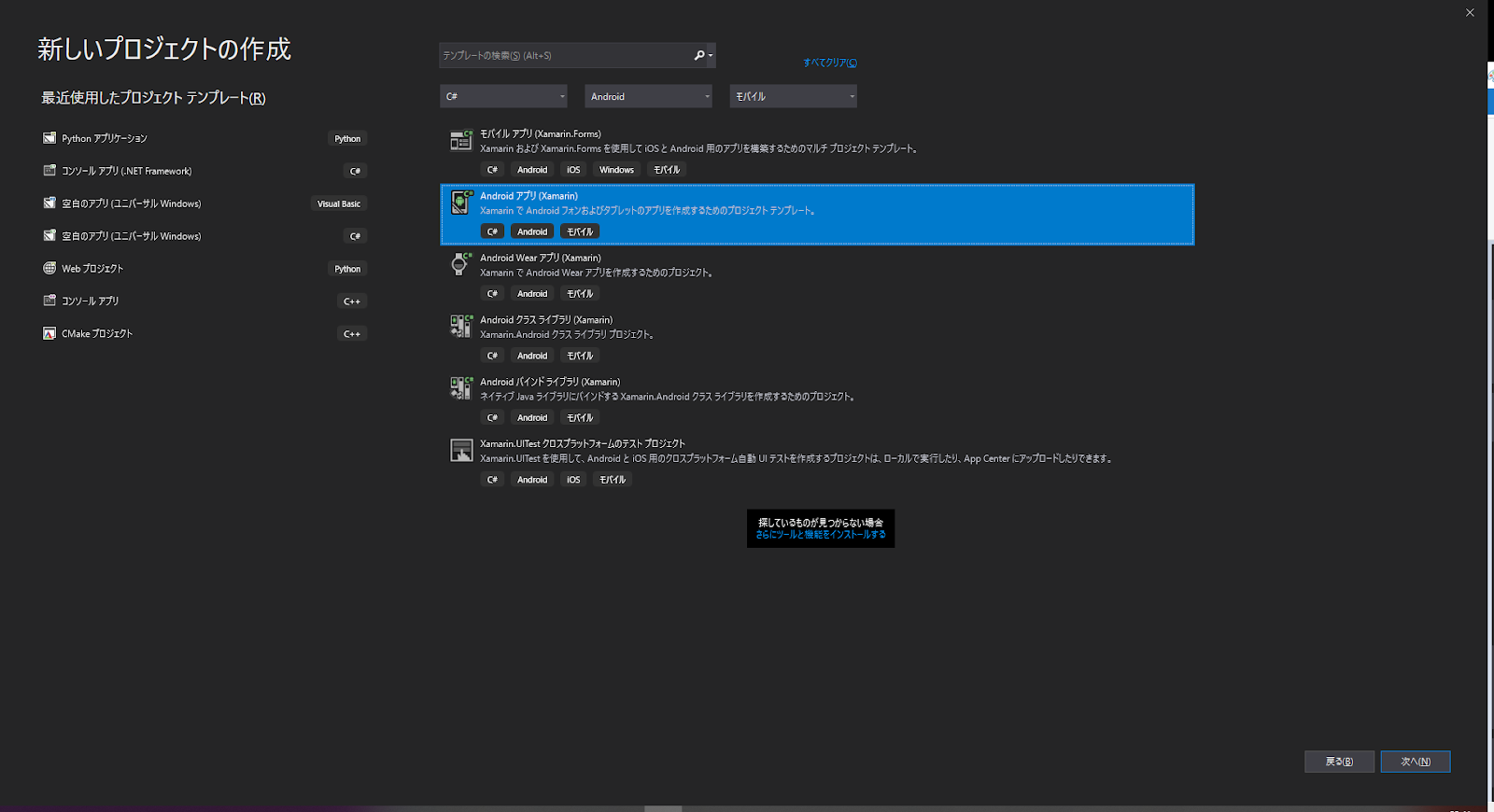Open the C# language filter dropdown
This screenshot has height=812, width=1494.
click(x=503, y=96)
